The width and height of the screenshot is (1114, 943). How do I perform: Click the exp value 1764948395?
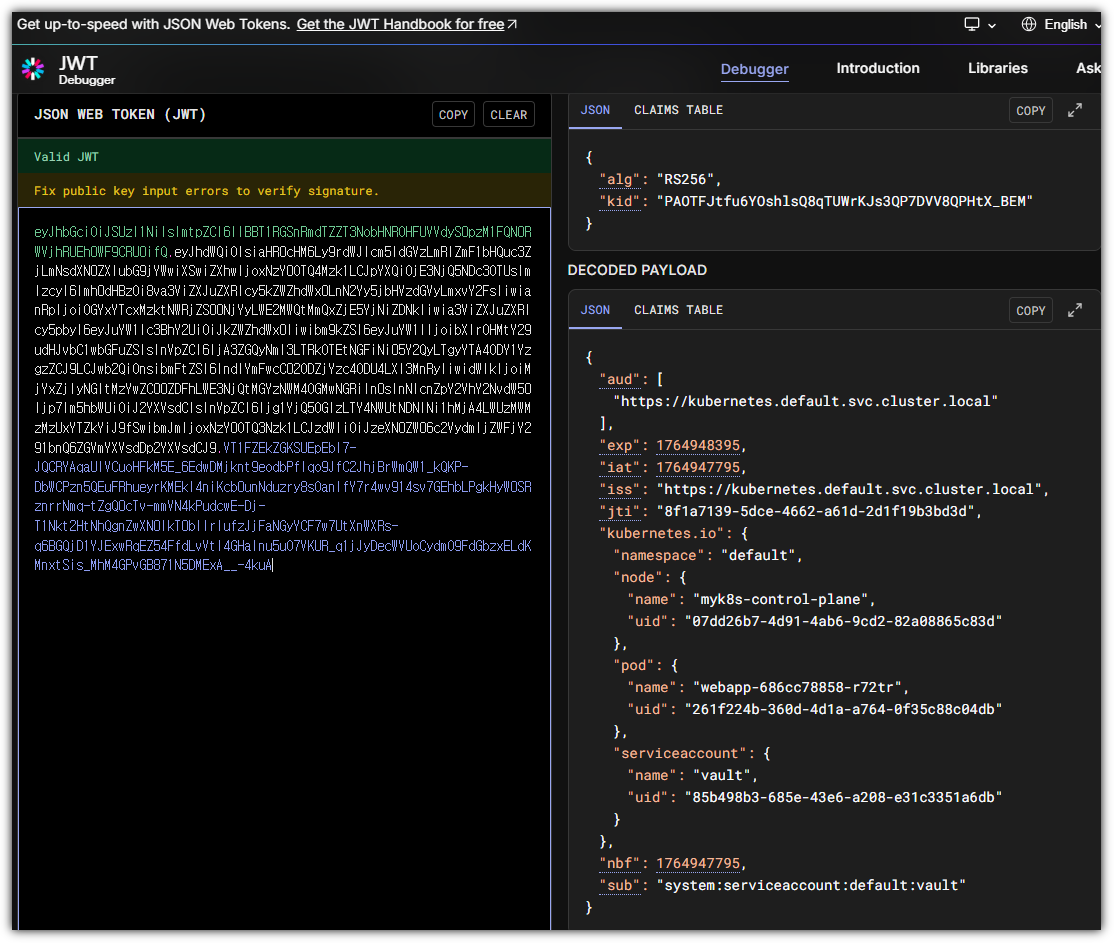698,446
